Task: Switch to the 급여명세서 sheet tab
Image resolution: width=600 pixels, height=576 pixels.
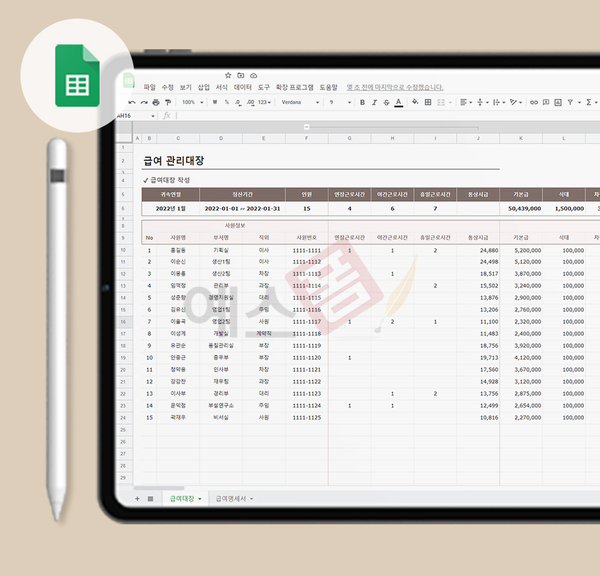Action: [x=231, y=499]
